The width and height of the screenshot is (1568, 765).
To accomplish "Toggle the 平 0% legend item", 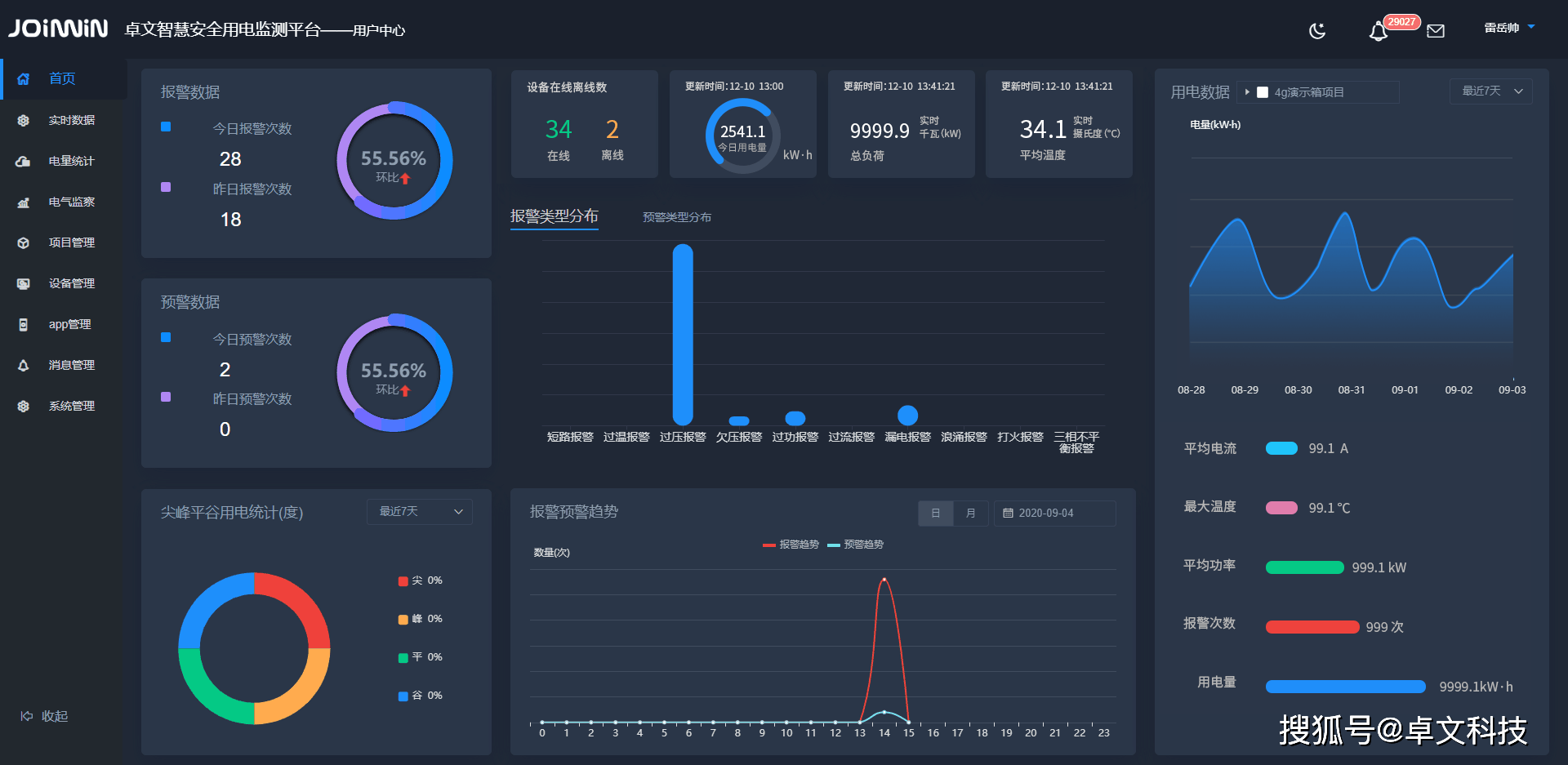I will point(420,657).
